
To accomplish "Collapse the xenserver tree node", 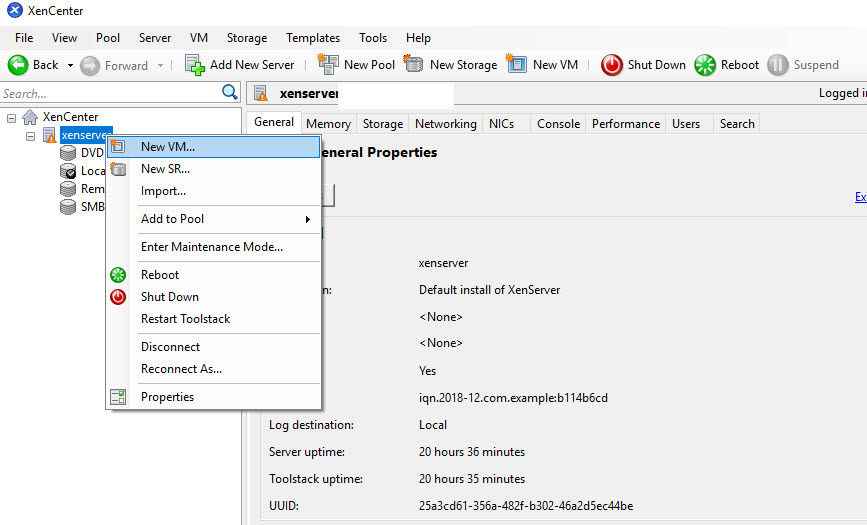I will (x=30, y=135).
